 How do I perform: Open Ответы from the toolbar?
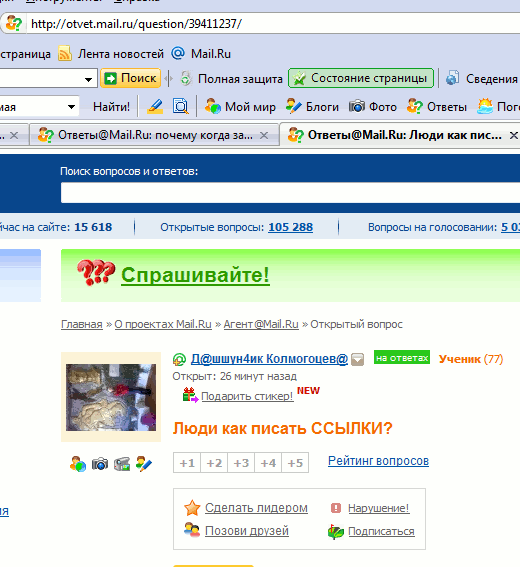pos(436,107)
